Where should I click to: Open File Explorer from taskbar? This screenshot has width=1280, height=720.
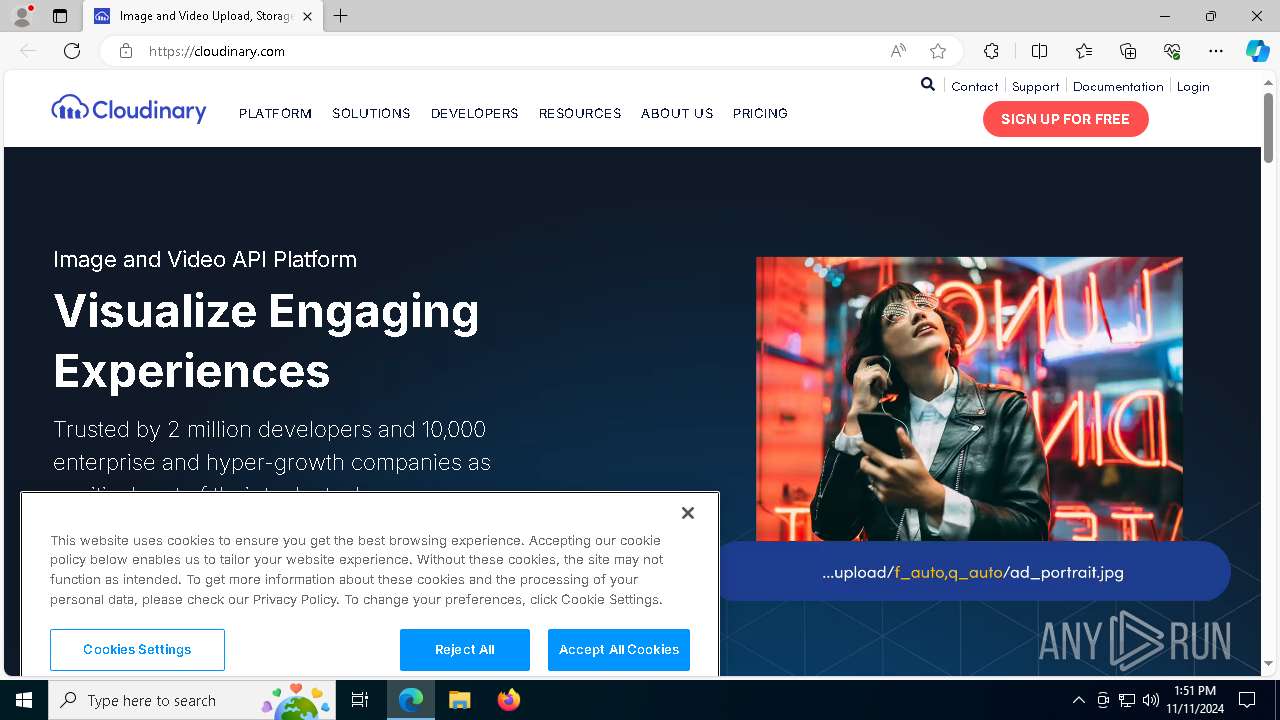click(459, 700)
